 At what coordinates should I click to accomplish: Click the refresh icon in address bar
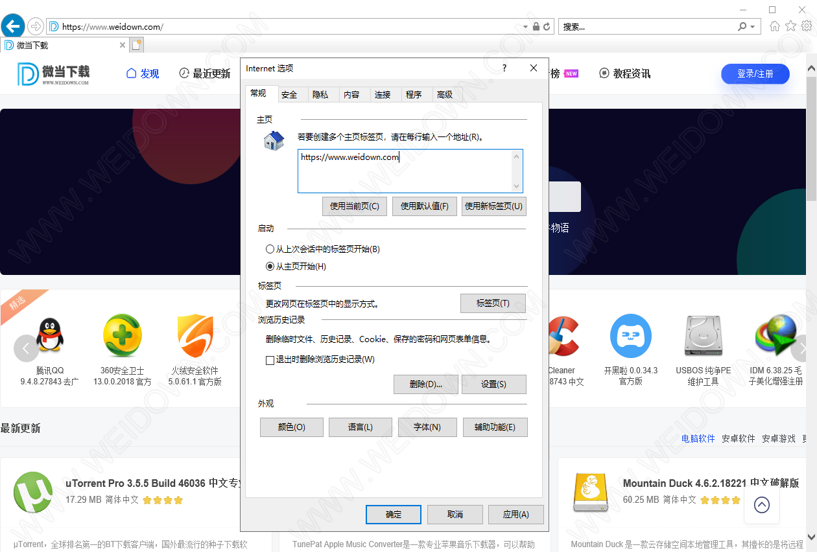pos(547,27)
